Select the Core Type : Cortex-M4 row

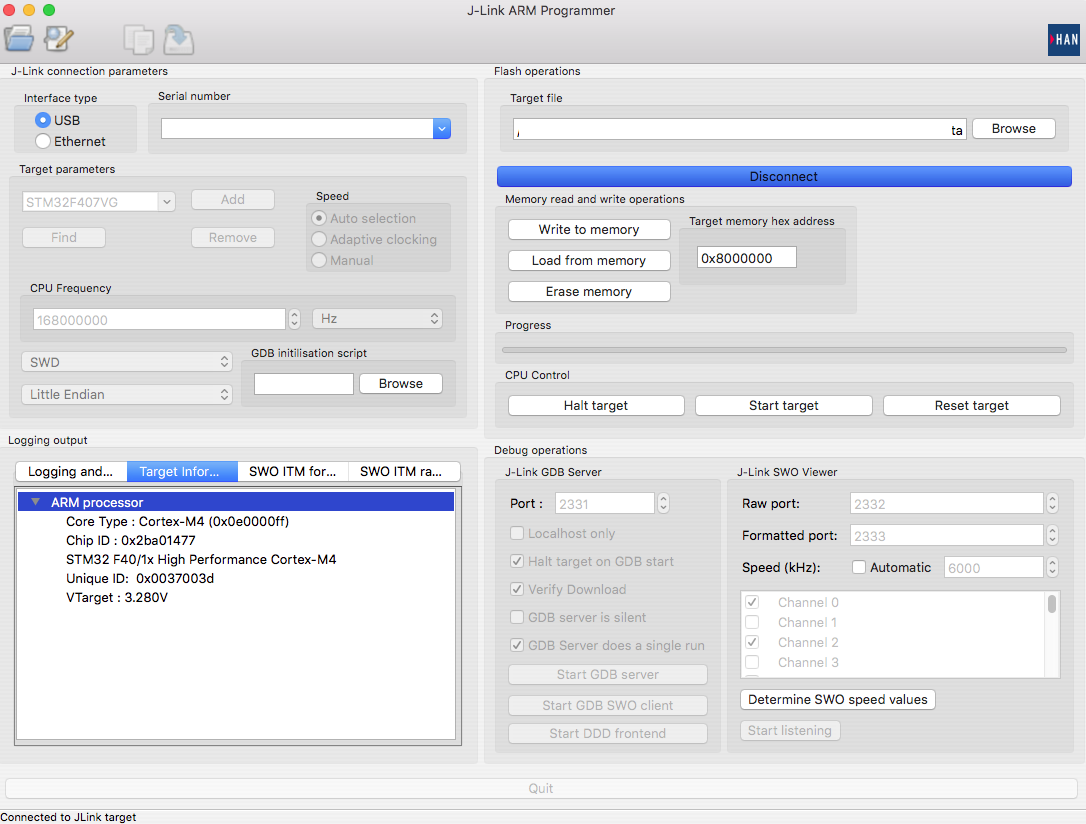click(235, 521)
